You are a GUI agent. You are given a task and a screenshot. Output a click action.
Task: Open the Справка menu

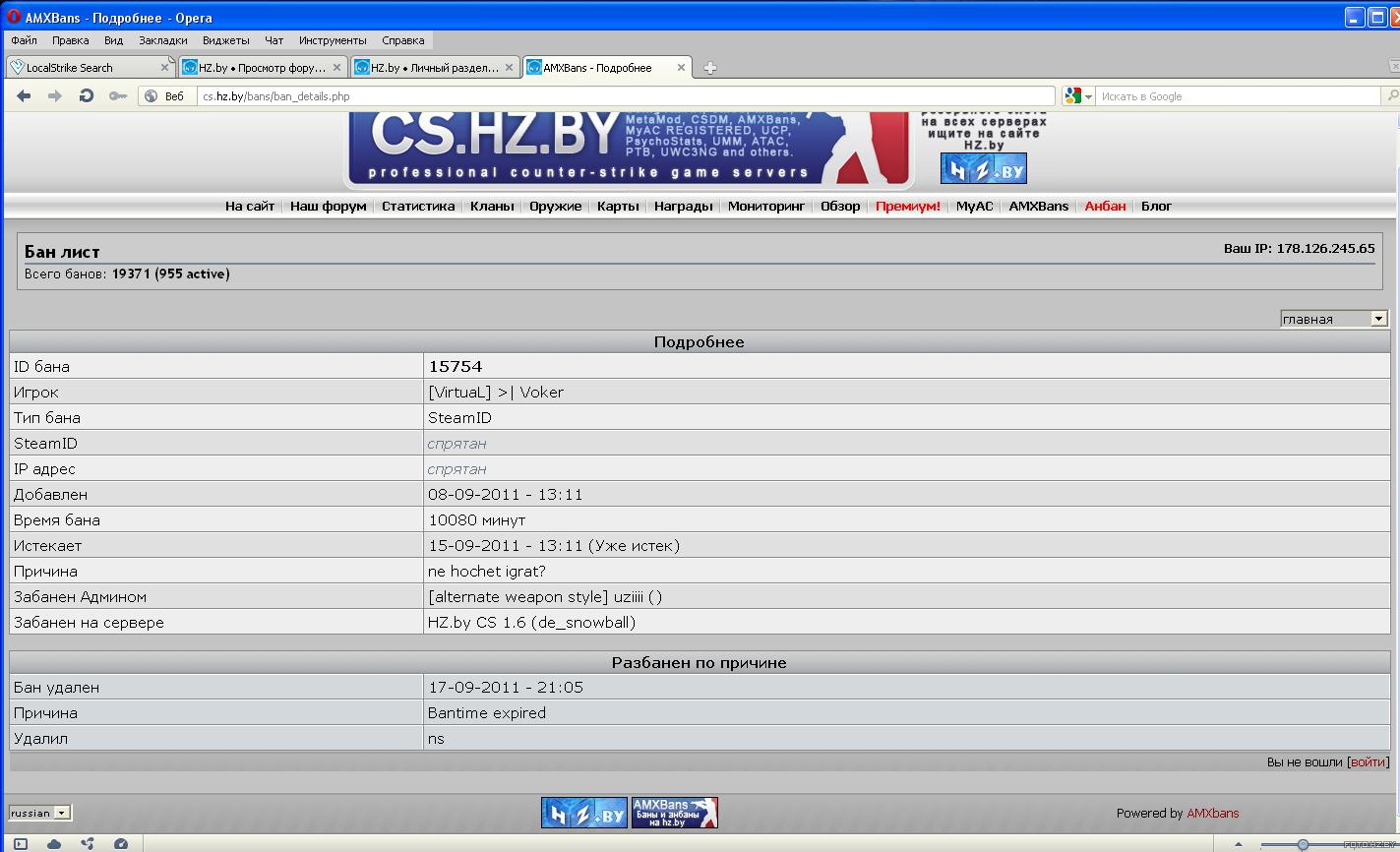(402, 40)
